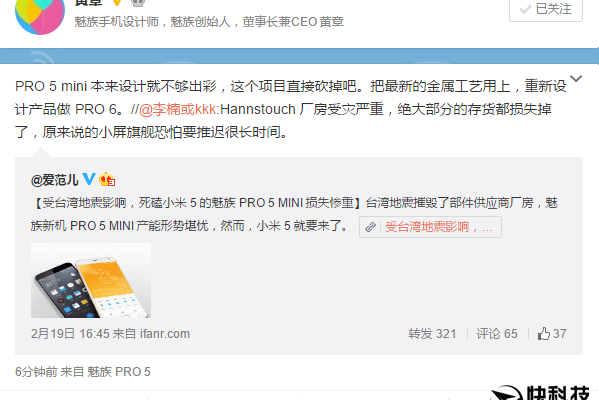The width and height of the screenshot is (599, 400).
Task: Like the post with thumbs-up icon
Action: tap(552, 334)
